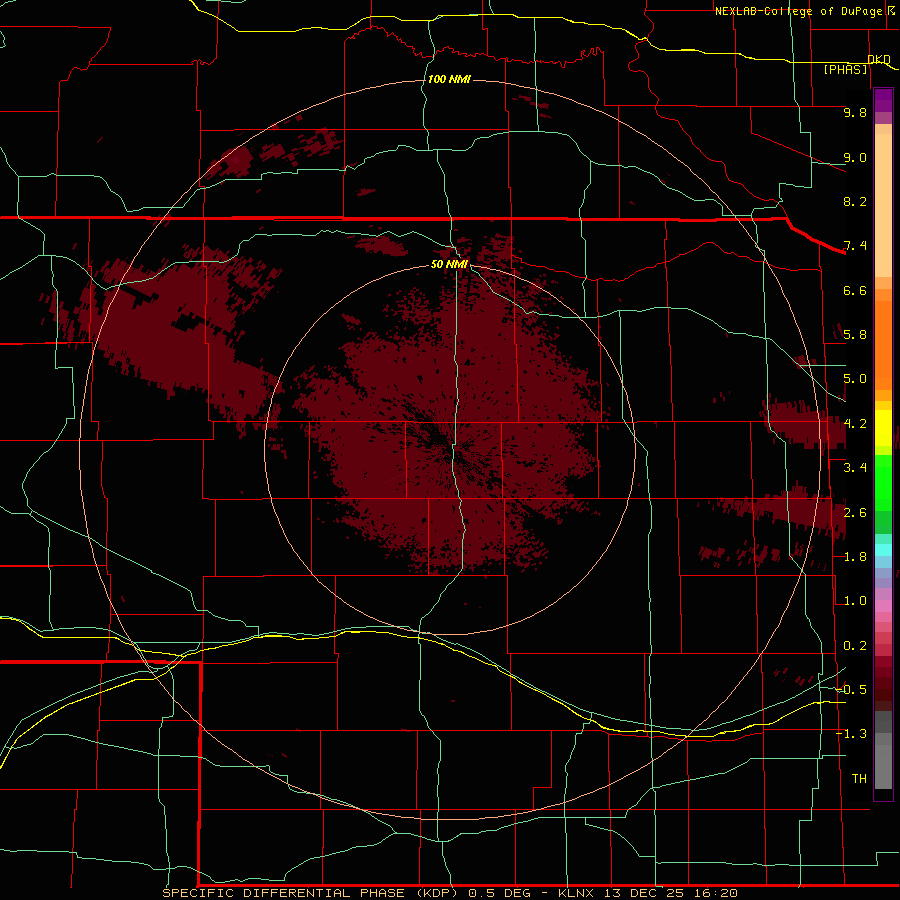900x900 pixels.
Task: Click the -0.5 color scale label
Action: pos(851,689)
